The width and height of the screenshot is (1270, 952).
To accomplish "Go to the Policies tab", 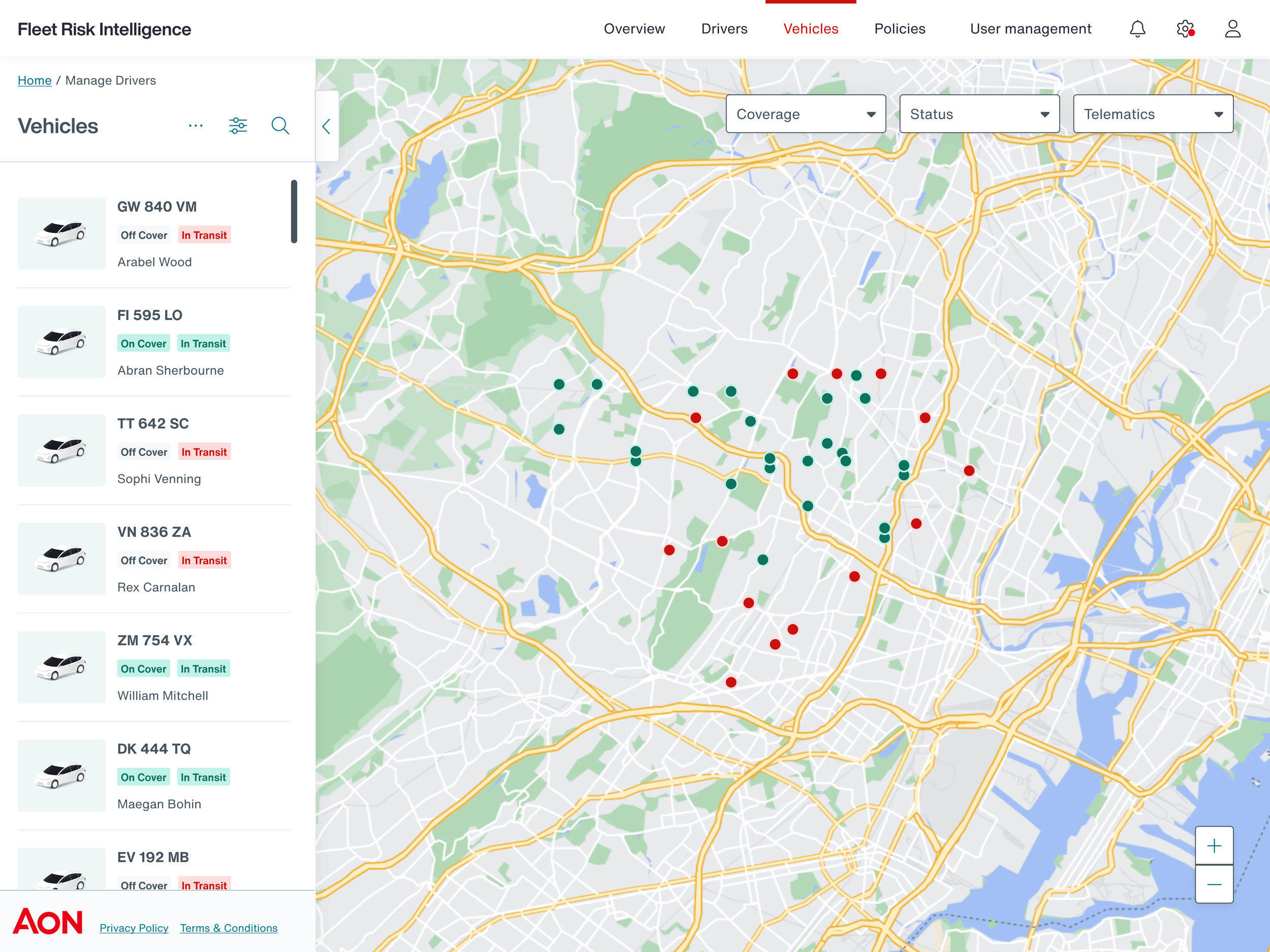I will click(899, 29).
